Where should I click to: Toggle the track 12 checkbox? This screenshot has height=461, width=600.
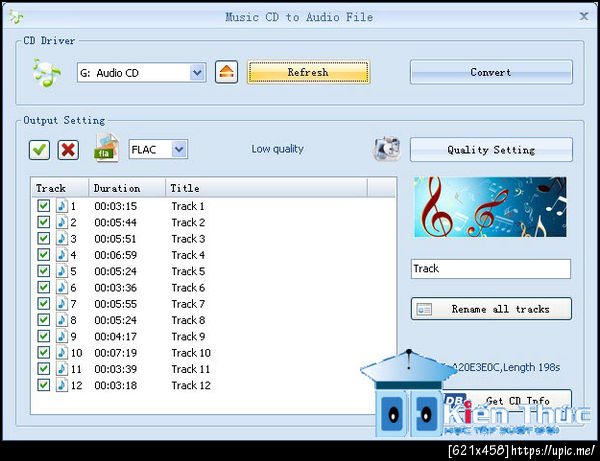coord(43,385)
